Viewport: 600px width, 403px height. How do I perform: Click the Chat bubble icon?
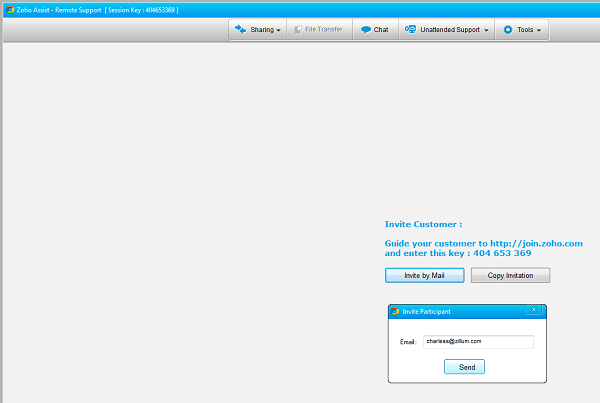366,29
